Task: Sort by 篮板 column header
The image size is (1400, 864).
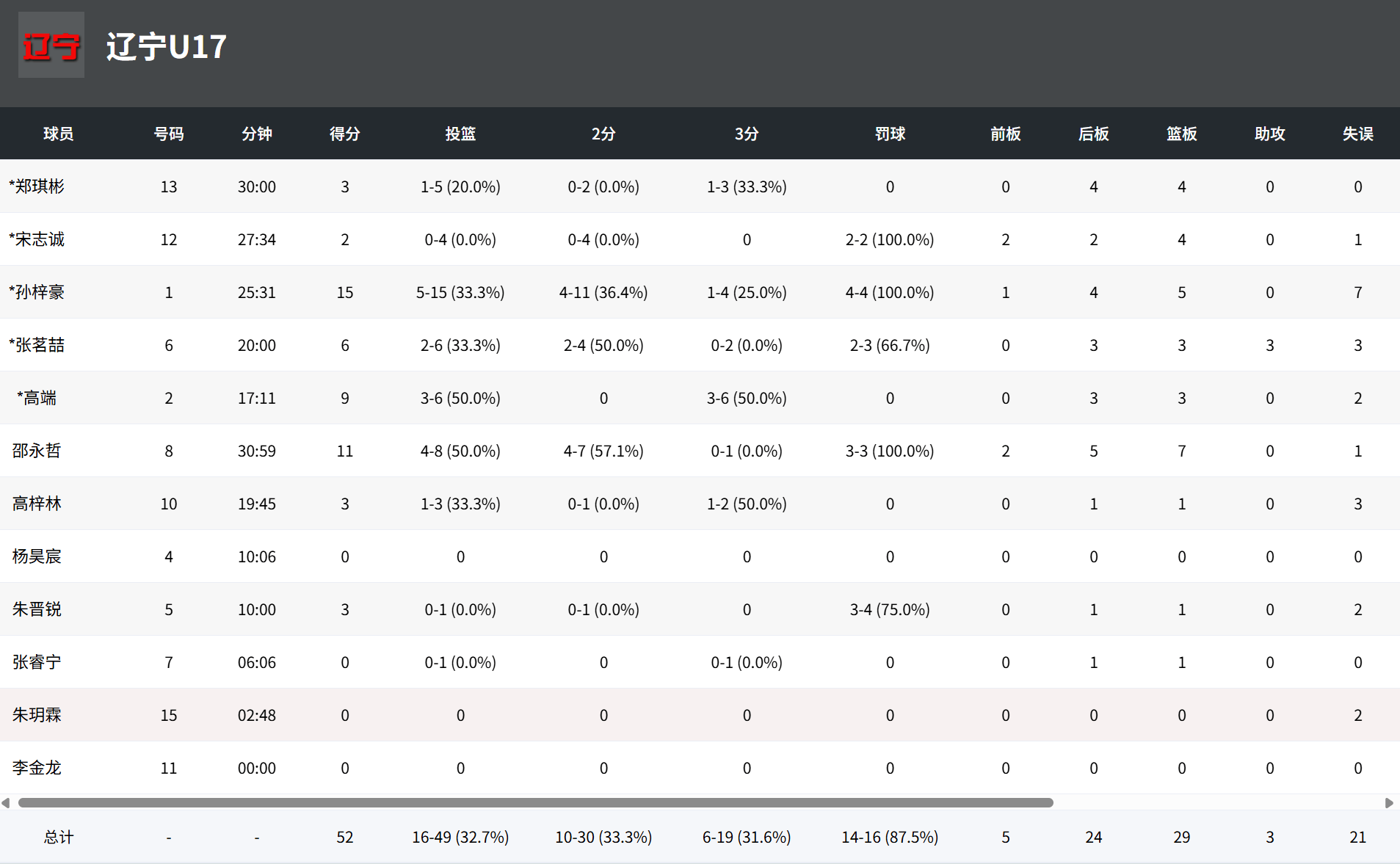Action: pos(1181,134)
